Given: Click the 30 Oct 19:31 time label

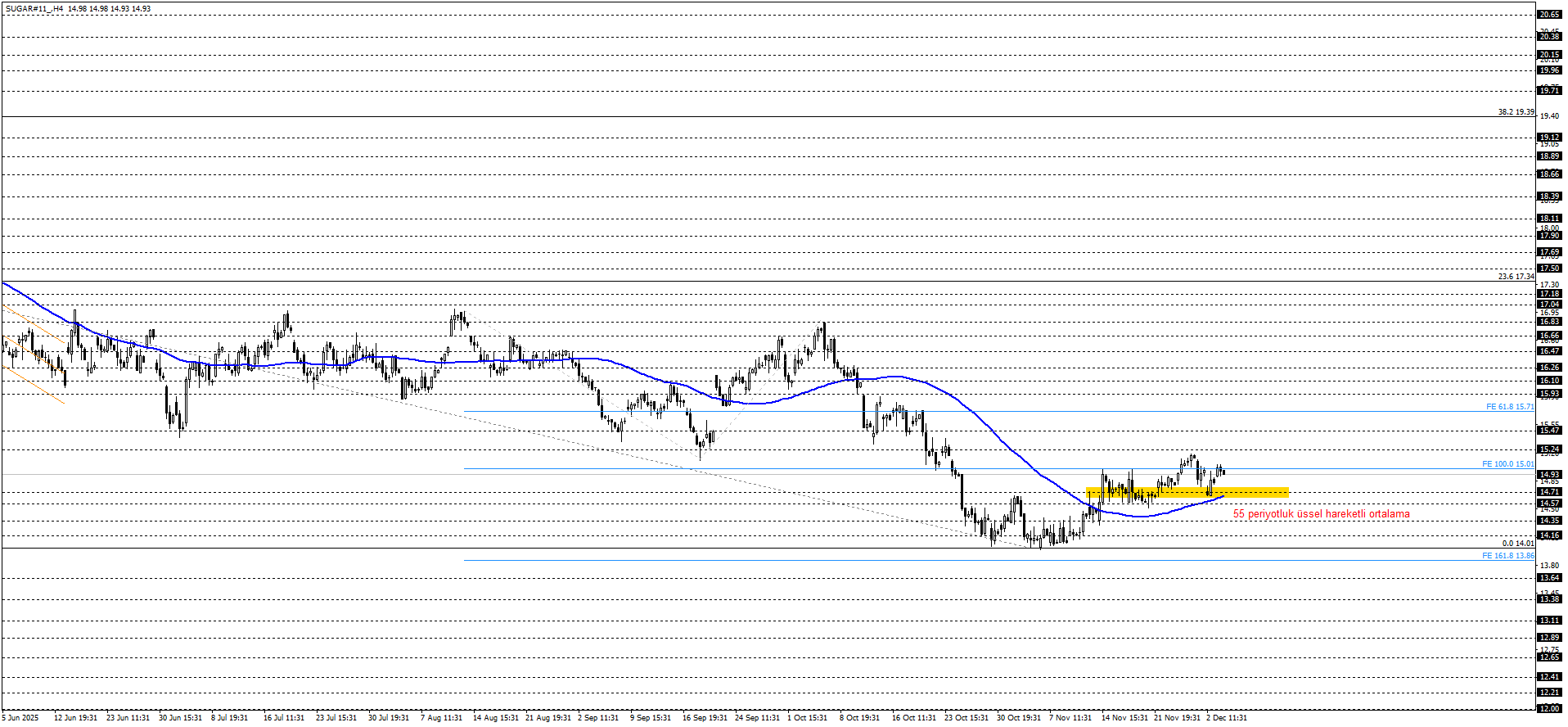Looking at the screenshot, I should pyautogui.click(x=1018, y=718).
